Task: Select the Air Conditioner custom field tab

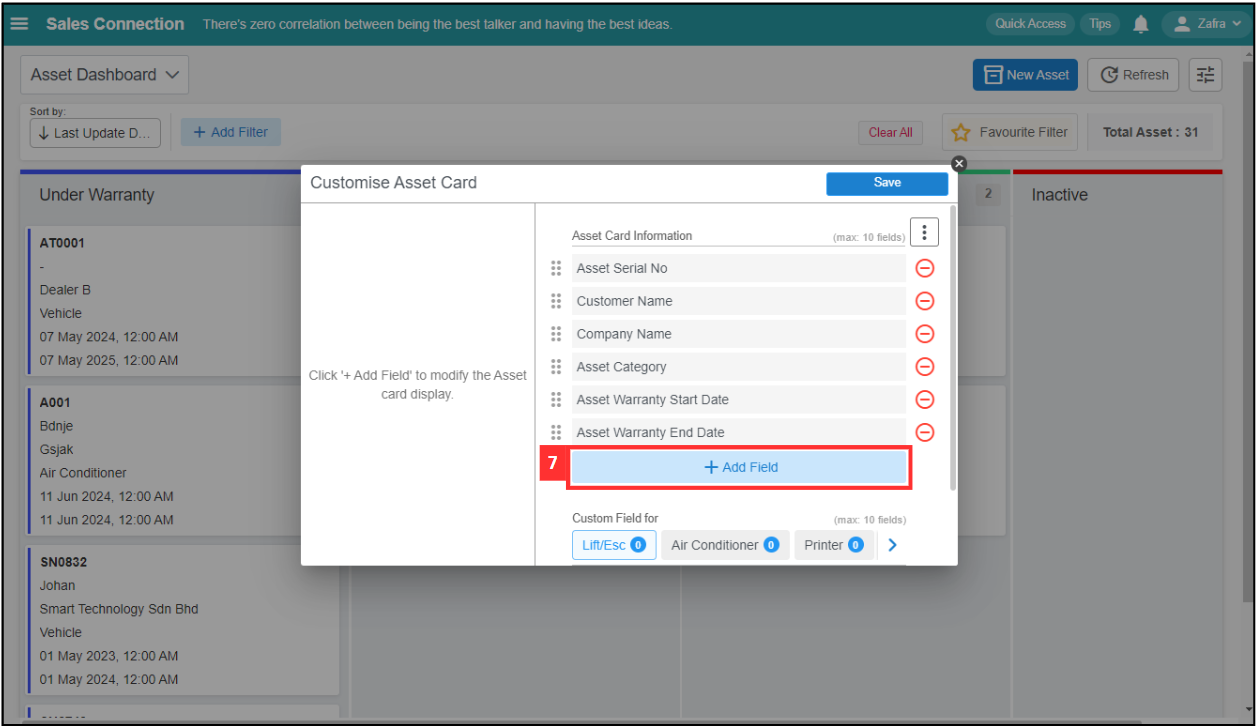Action: [725, 545]
